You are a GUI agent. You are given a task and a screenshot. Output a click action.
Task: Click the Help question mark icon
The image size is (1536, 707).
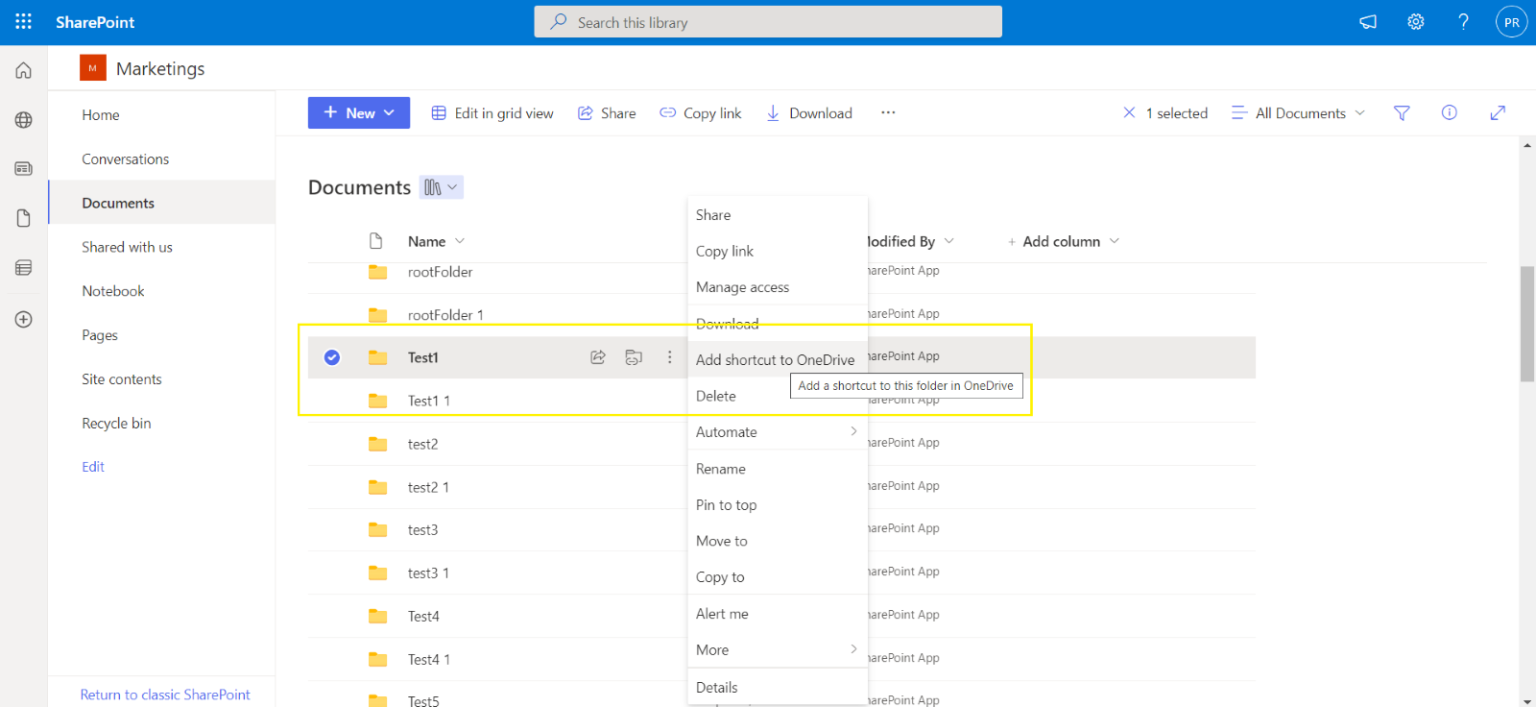1462,21
